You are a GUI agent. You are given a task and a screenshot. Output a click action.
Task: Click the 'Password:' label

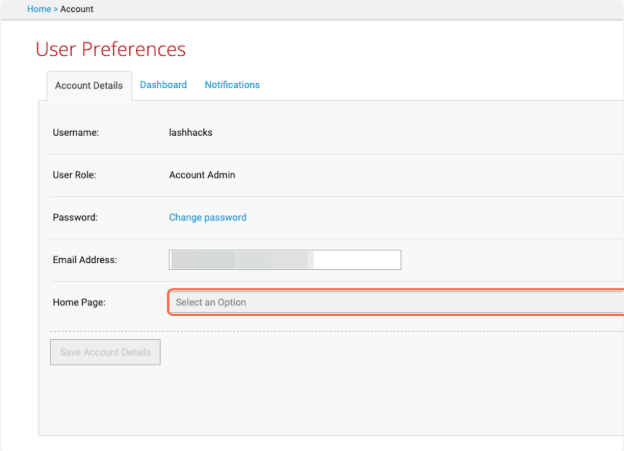click(x=75, y=217)
